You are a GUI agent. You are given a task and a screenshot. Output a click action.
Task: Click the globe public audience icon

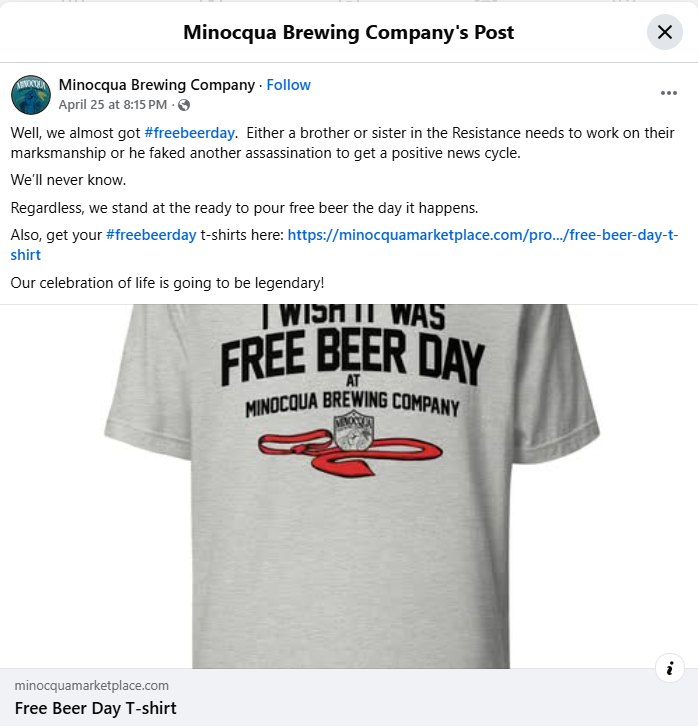(x=184, y=105)
